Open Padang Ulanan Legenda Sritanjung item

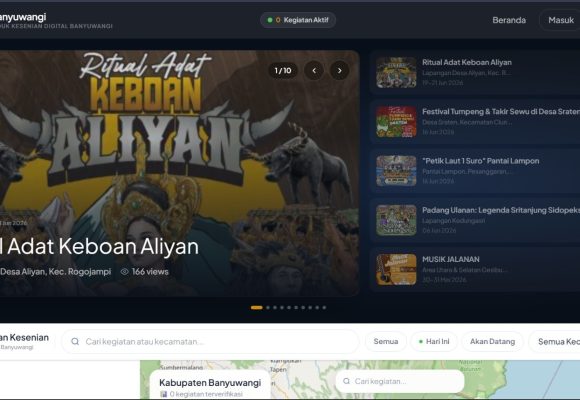(x=475, y=220)
